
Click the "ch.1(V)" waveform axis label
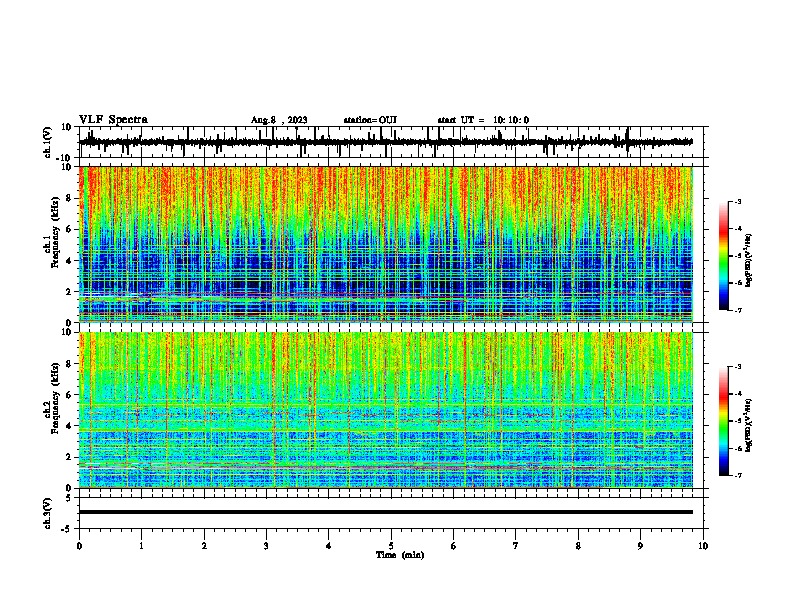47,142
